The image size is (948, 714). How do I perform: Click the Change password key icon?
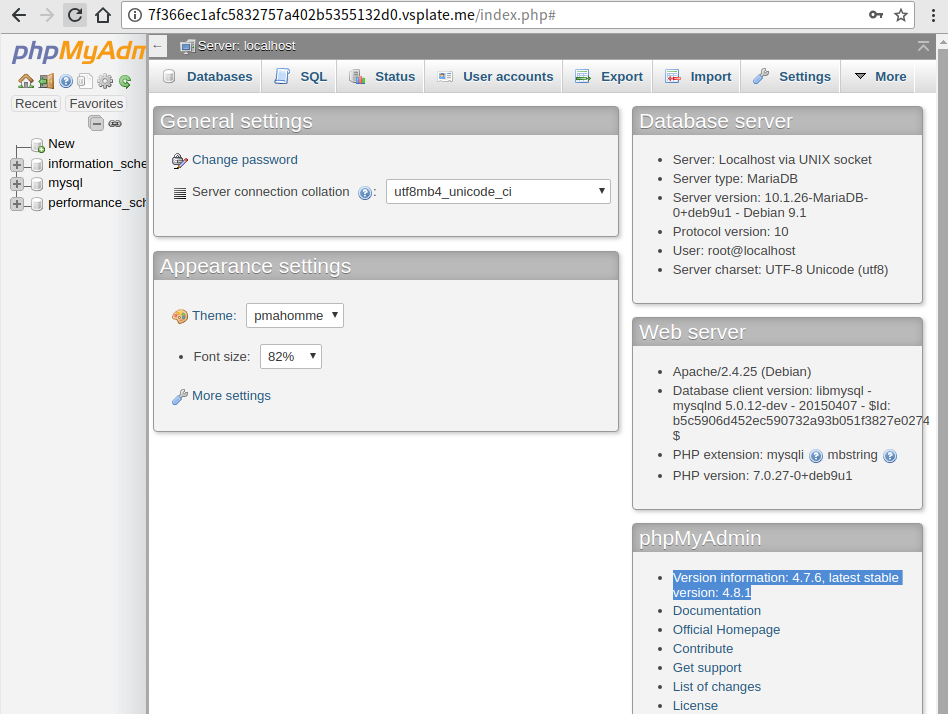(180, 160)
